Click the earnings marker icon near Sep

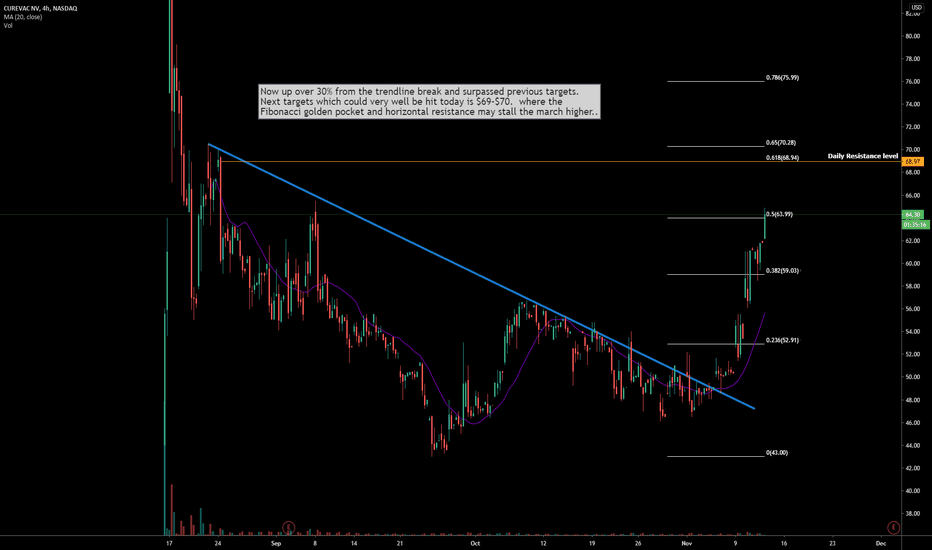click(x=288, y=527)
